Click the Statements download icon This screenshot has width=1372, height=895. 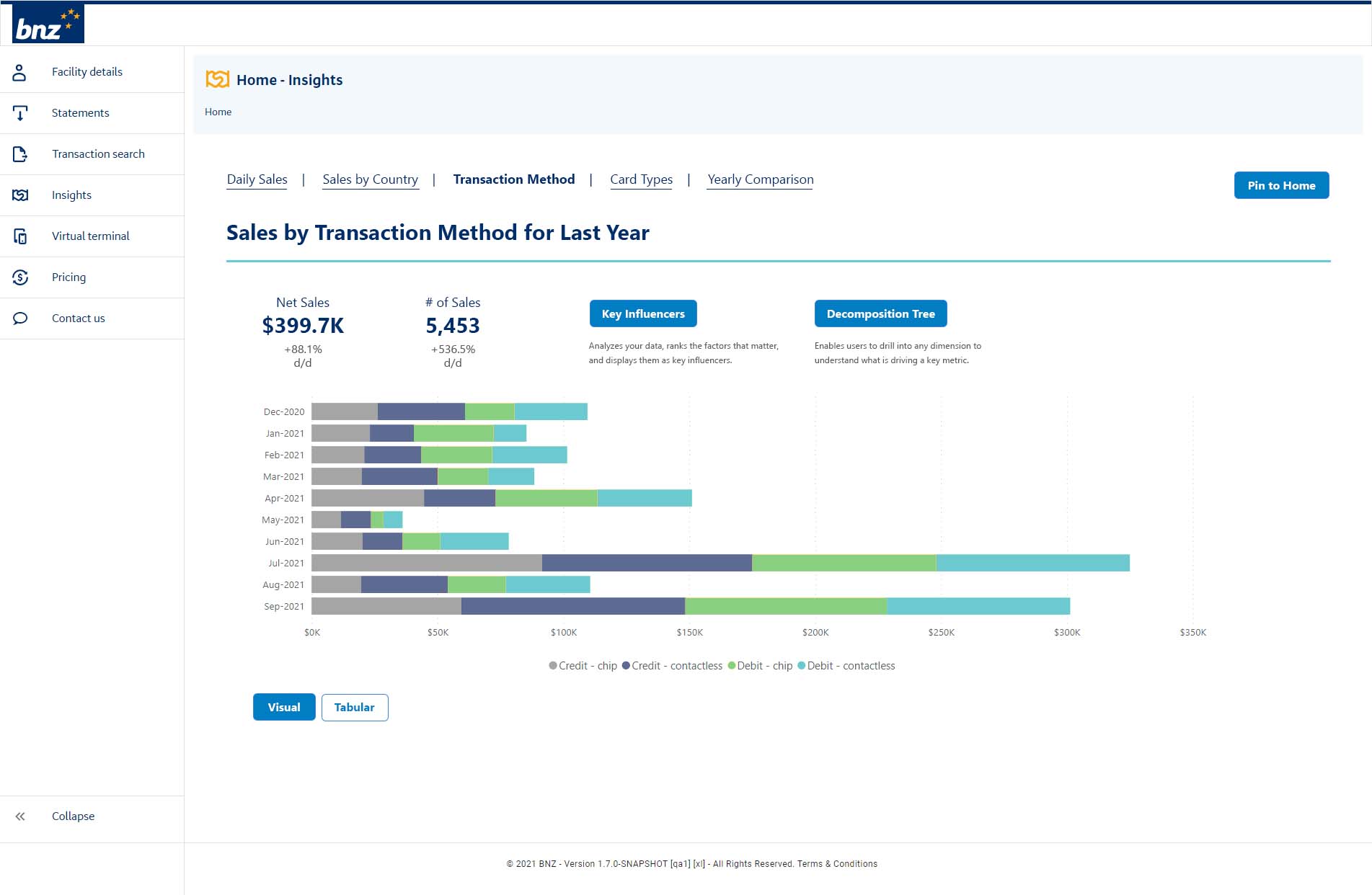pos(20,113)
